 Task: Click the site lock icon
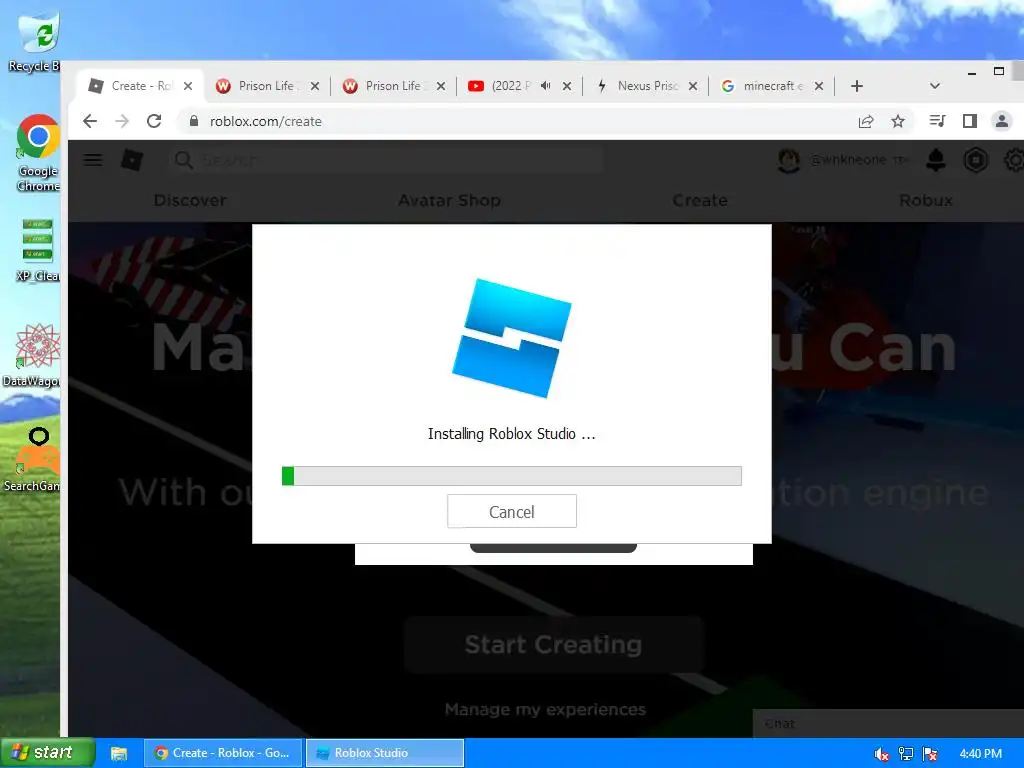[x=193, y=121]
